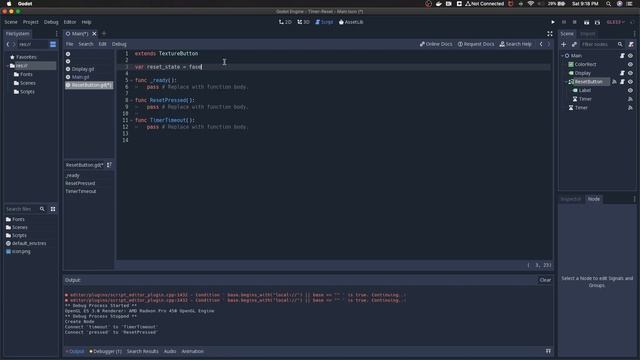The image size is (640, 360).
Task: Go to next script edit location
Action: (549, 44)
